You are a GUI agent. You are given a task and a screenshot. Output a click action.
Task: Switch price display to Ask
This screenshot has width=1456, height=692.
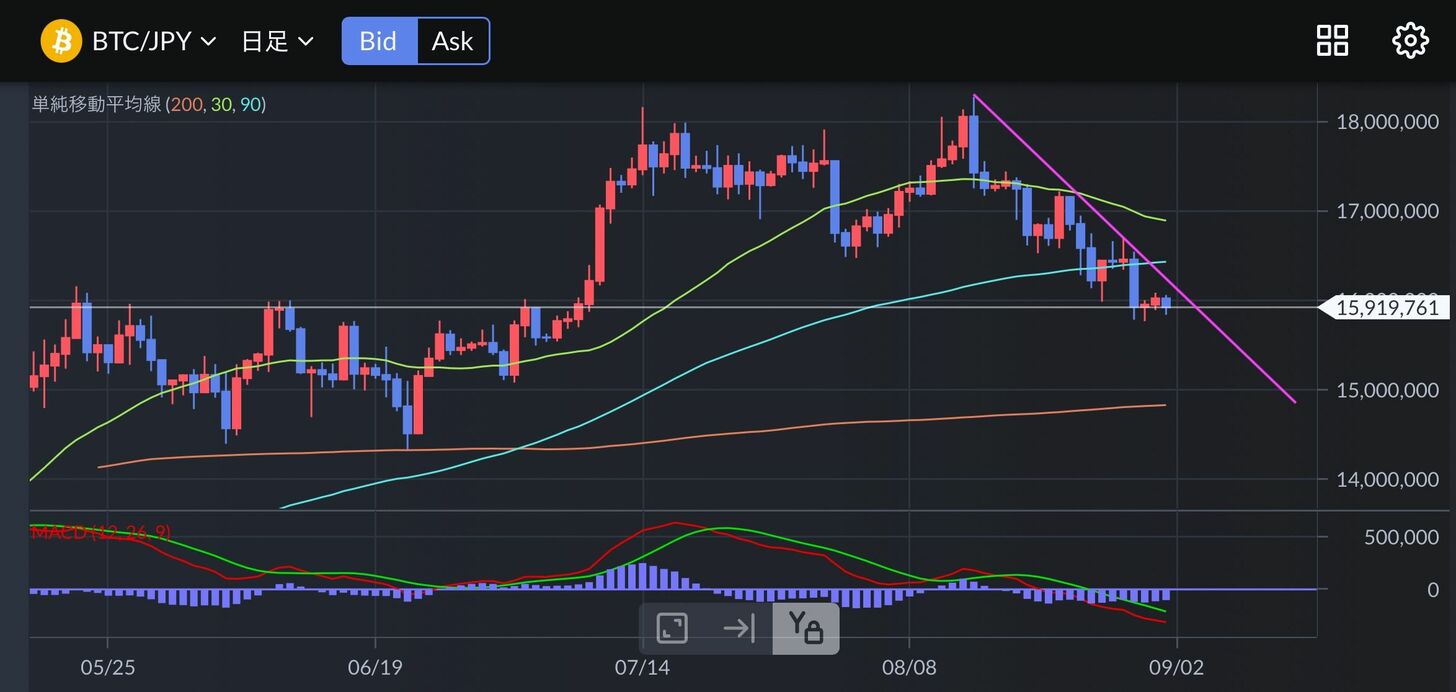tap(452, 41)
